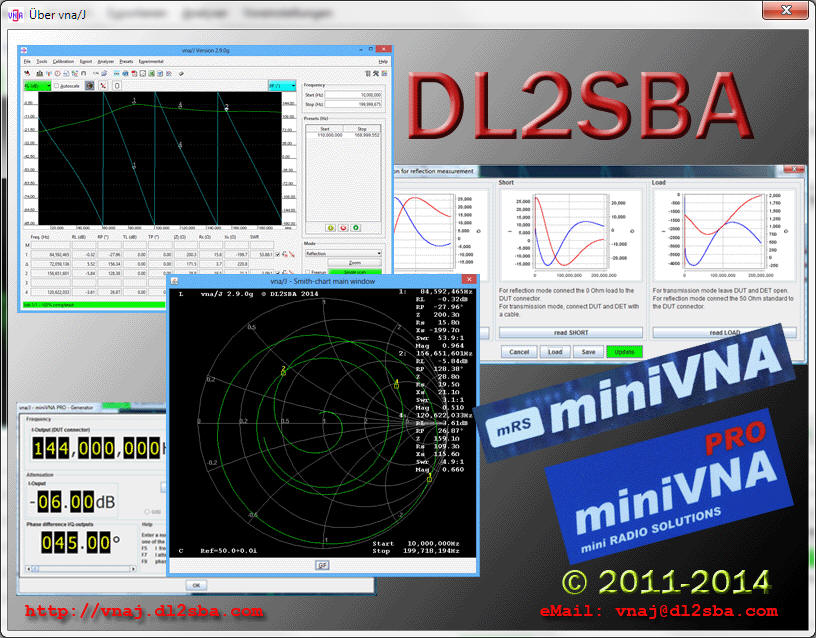Expand the Mode dropdown showing Reflection
The height and width of the screenshot is (638, 816).
[x=343, y=253]
